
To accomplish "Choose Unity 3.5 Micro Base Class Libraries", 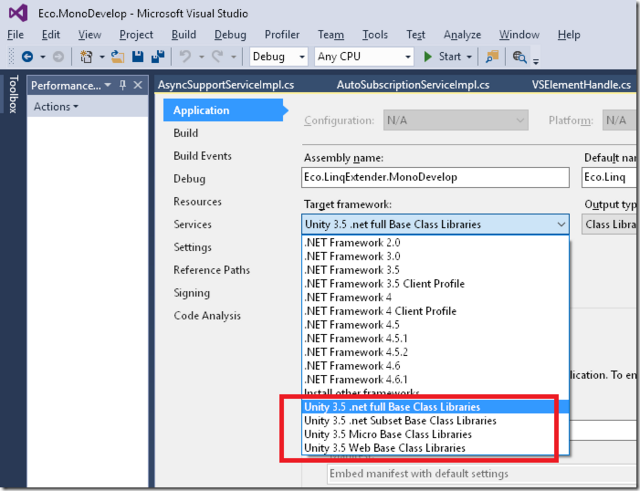I will (435, 434).
